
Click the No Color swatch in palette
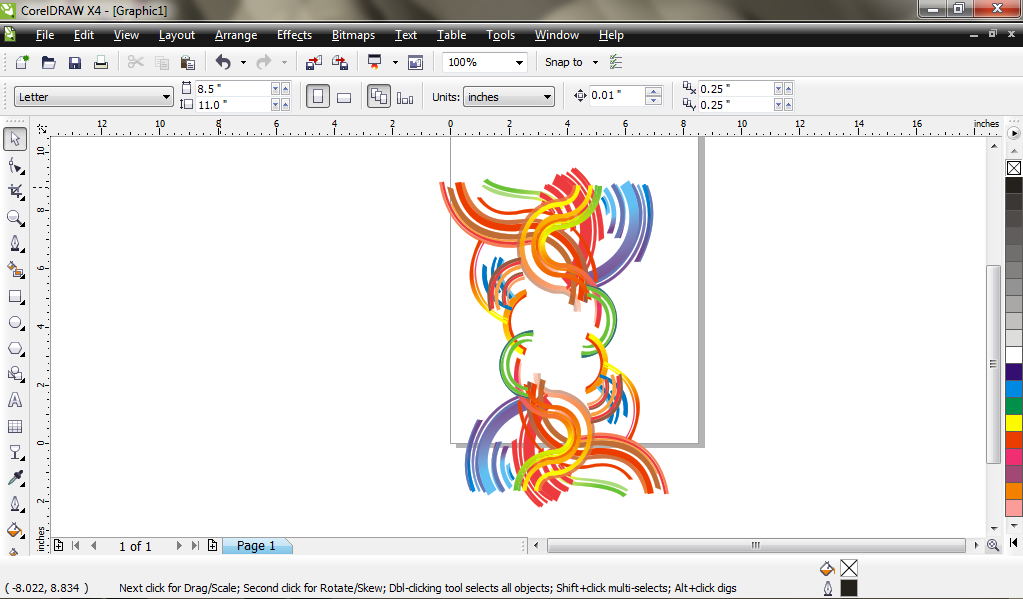coord(1013,168)
